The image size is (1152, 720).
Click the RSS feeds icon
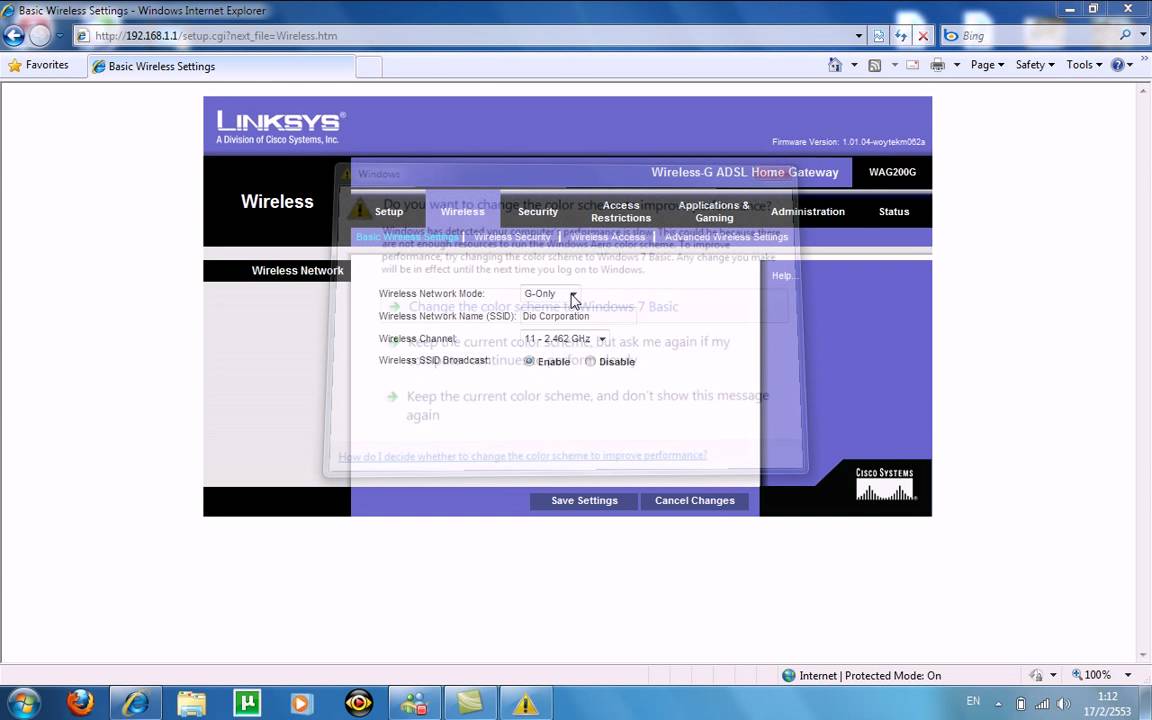[x=874, y=65]
